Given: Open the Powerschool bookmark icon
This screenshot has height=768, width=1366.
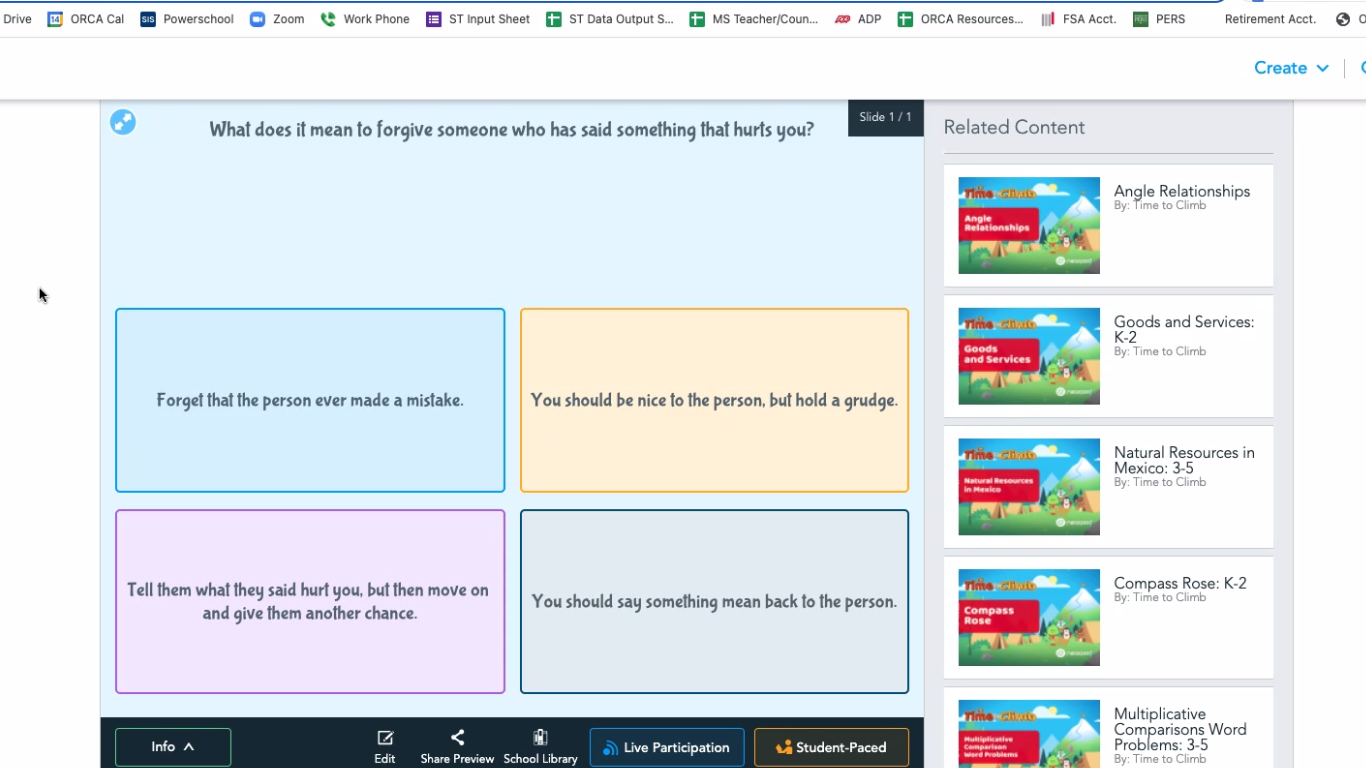Looking at the screenshot, I should click(148, 19).
